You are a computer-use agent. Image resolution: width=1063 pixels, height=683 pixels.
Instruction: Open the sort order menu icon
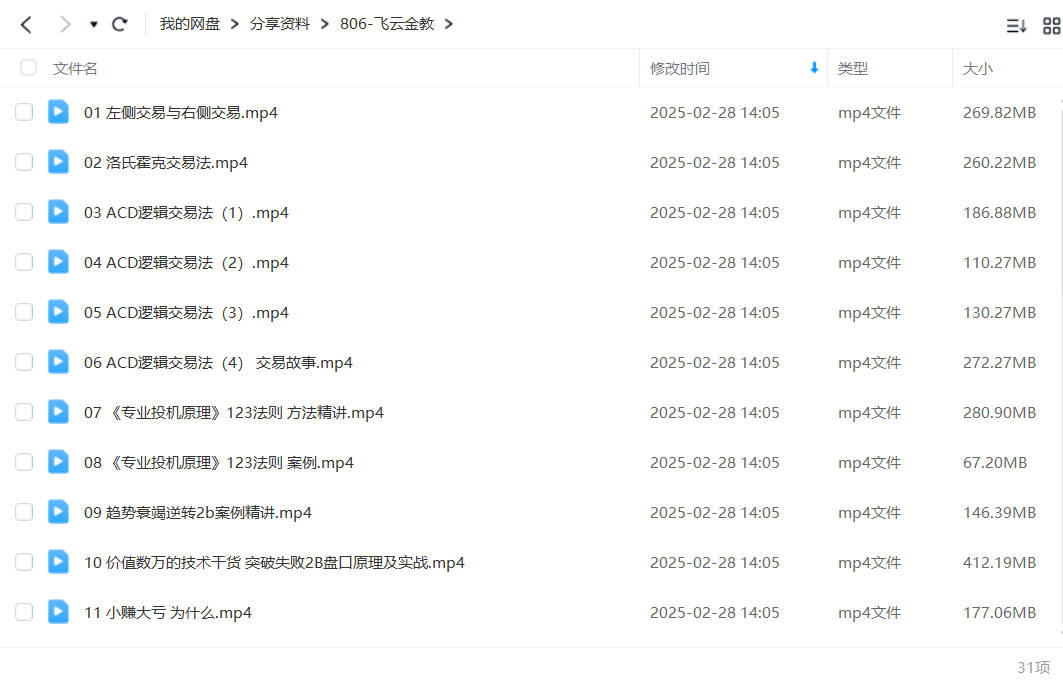(1016, 26)
